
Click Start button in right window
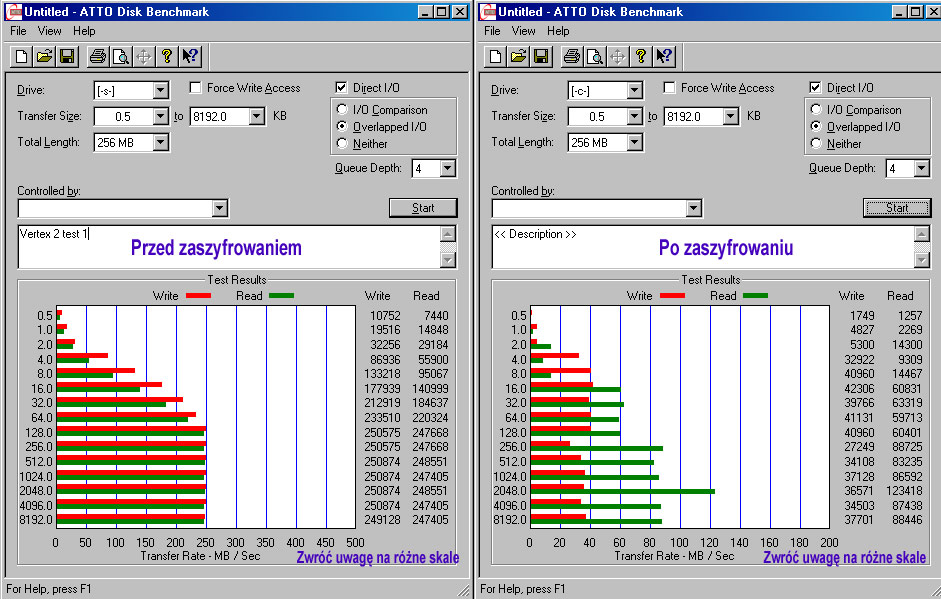(897, 208)
